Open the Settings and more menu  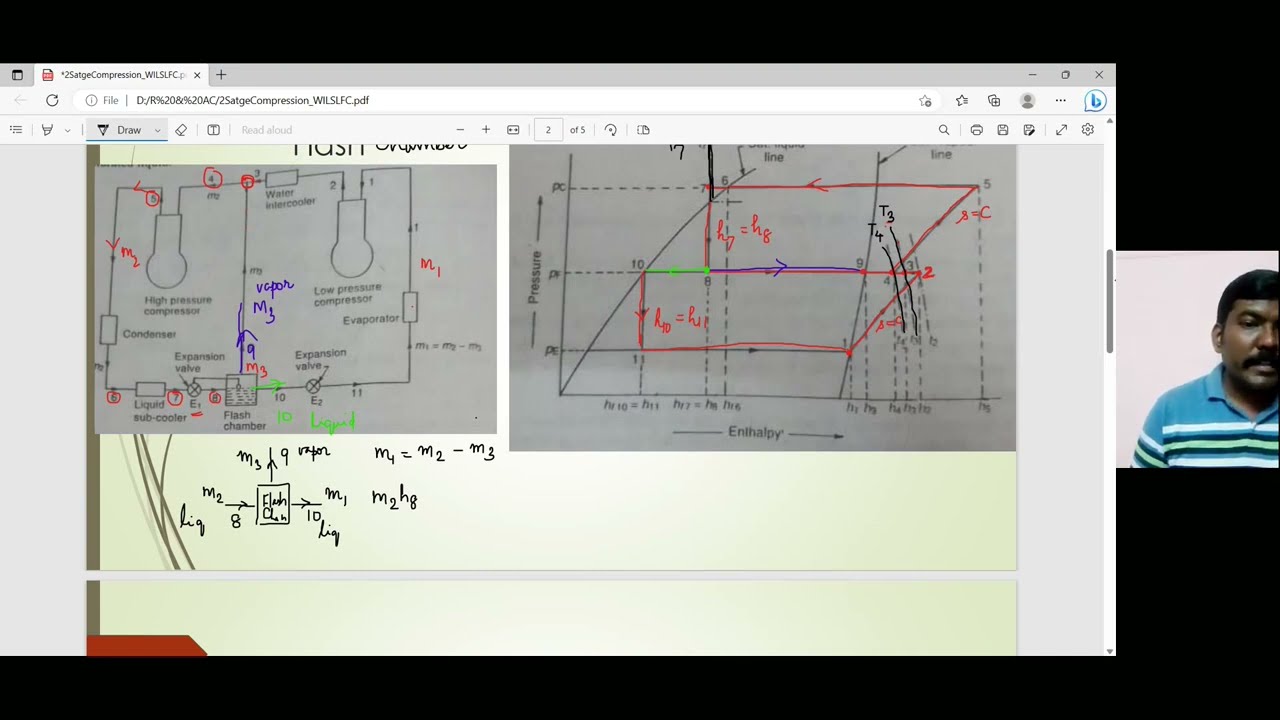(x=1061, y=100)
